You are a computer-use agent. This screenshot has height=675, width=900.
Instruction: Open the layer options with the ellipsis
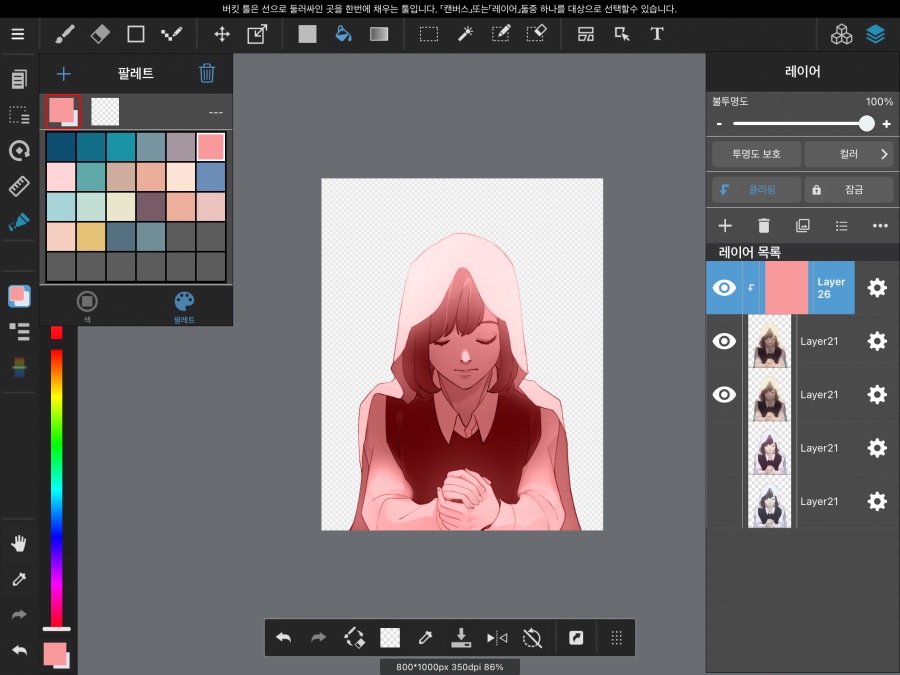tap(880, 225)
